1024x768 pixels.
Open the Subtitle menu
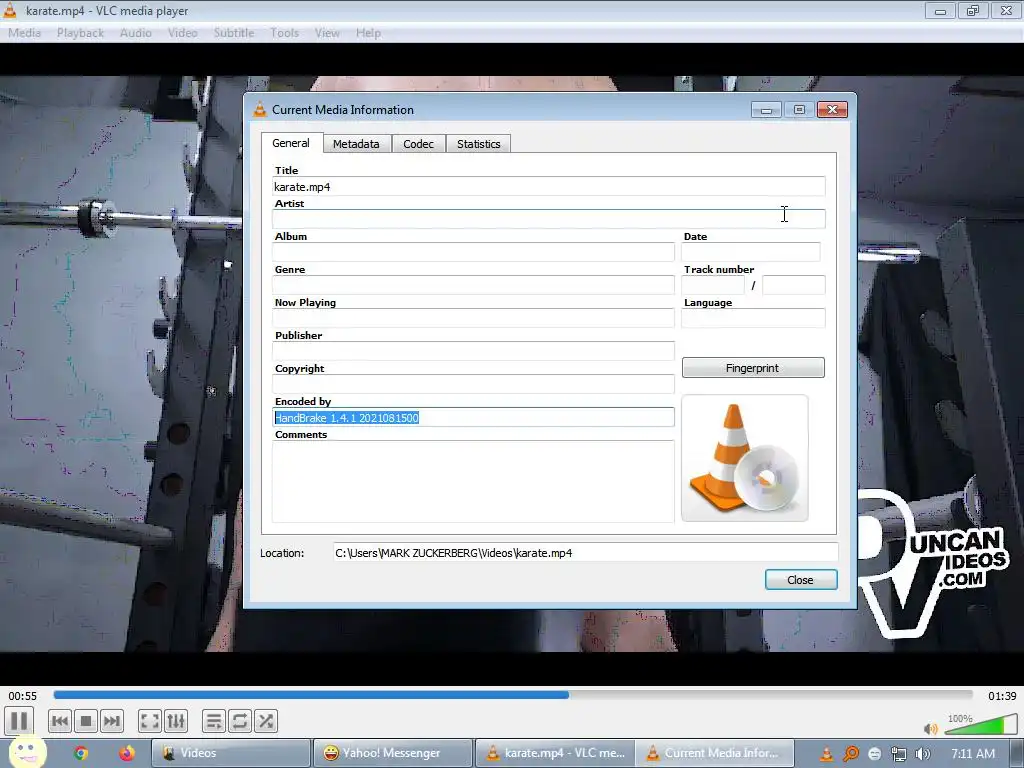pos(234,33)
